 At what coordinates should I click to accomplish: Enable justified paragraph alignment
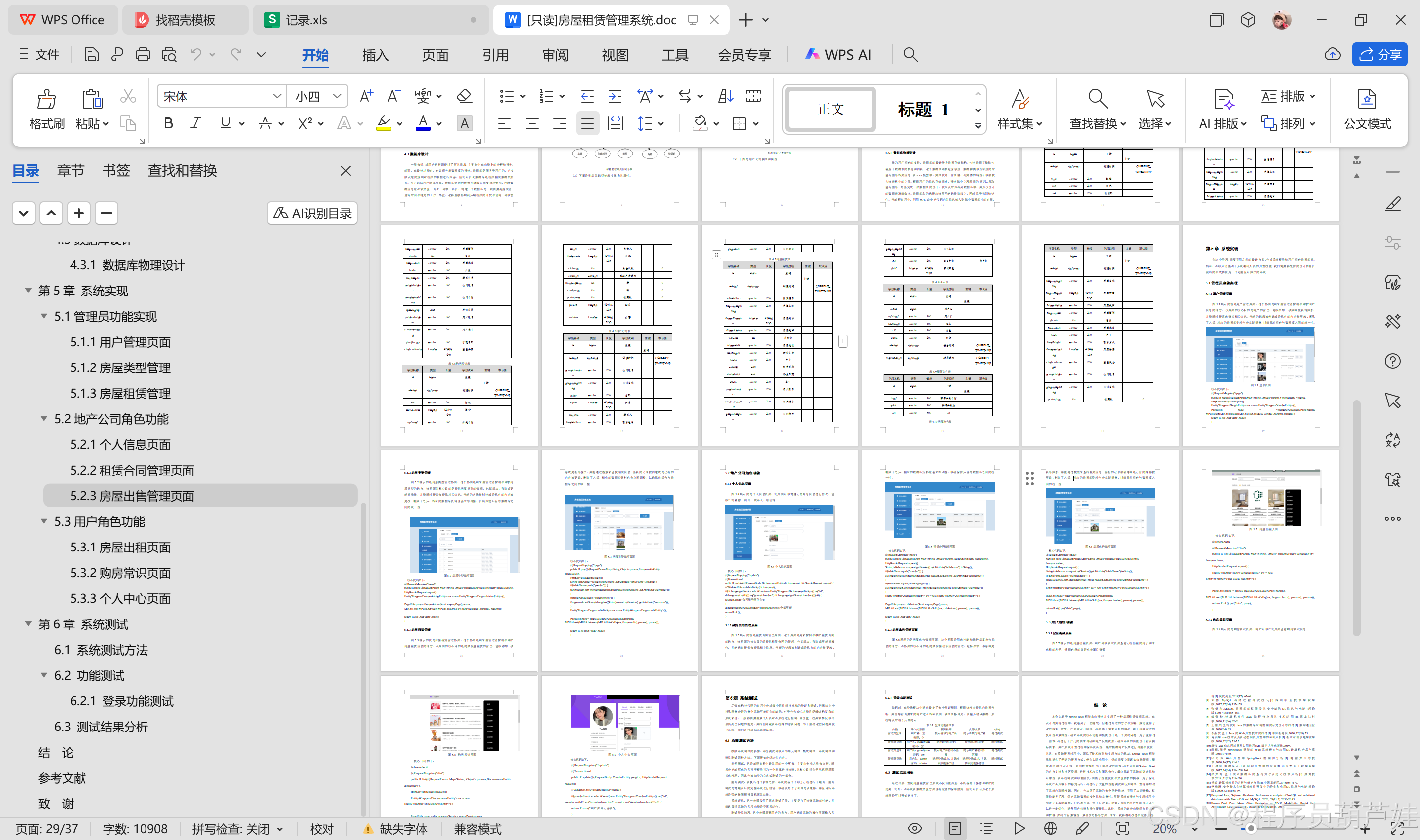coord(587,123)
